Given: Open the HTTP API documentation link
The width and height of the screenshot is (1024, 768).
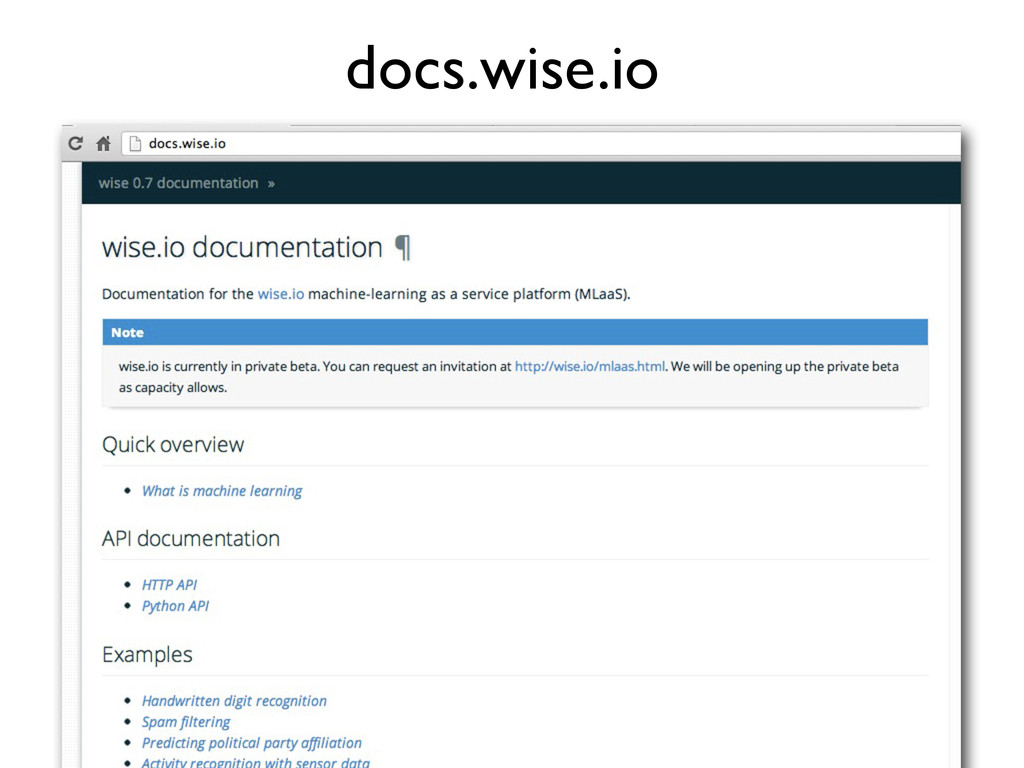Looking at the screenshot, I should coord(169,584).
